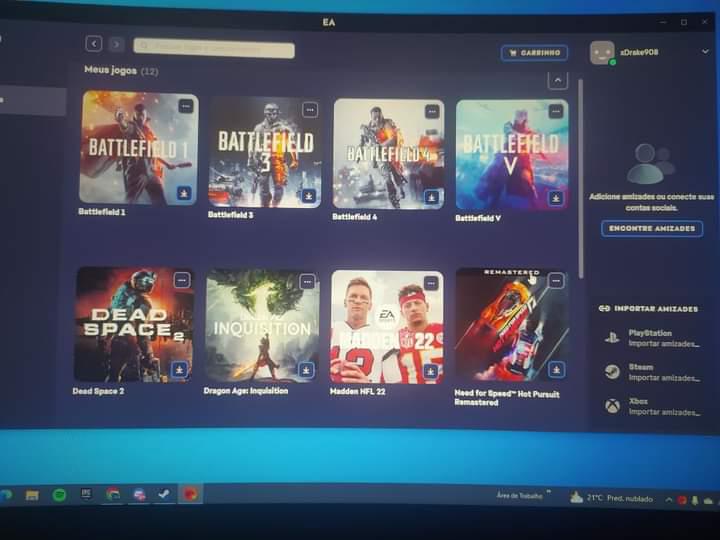Screen dimensions: 720x540
Task: Open options menu on Dragon Age: Inquisition card
Action: pos(307,281)
